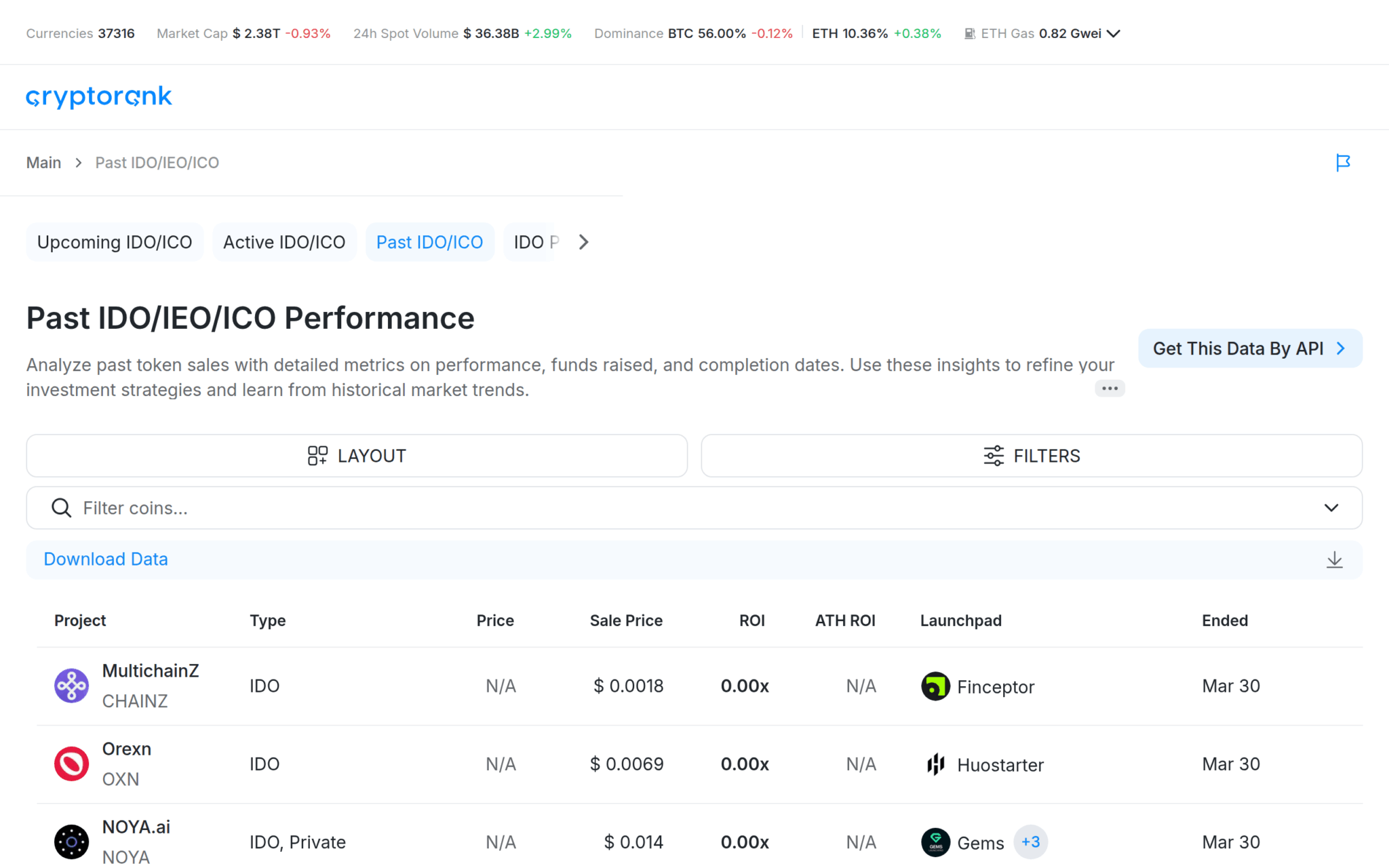Click the Download Data link
The image size is (1389, 868).
[106, 559]
